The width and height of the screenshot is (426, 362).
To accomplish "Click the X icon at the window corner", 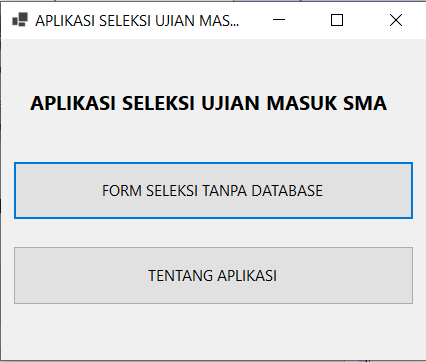I will click(x=396, y=20).
